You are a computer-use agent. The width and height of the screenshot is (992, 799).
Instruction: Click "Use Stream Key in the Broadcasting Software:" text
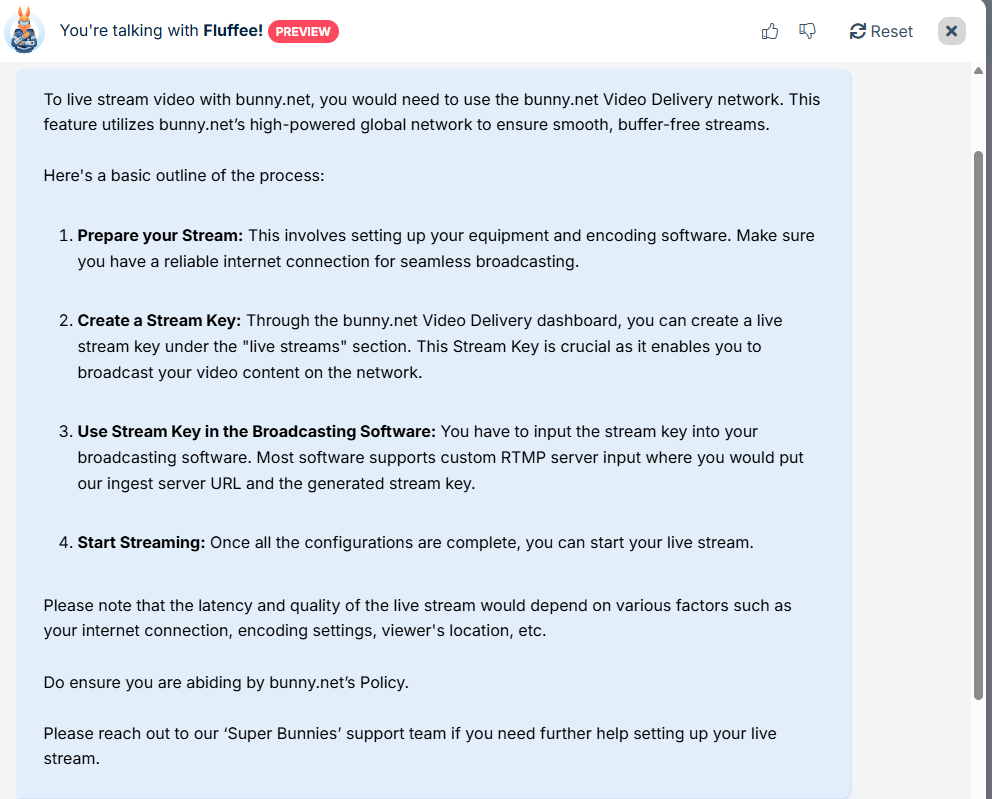[x=256, y=431]
